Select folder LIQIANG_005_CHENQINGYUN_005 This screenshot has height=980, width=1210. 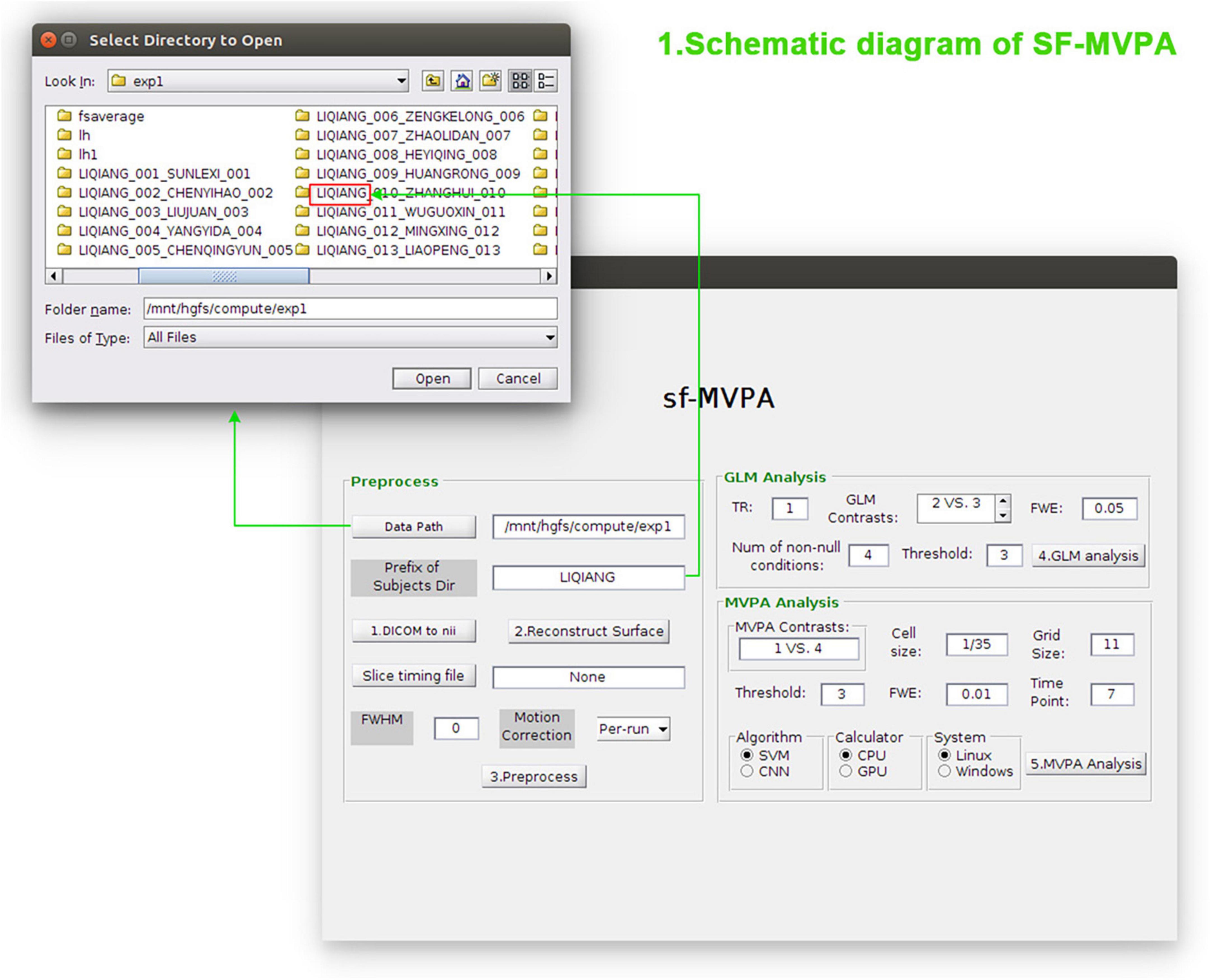pos(175,250)
